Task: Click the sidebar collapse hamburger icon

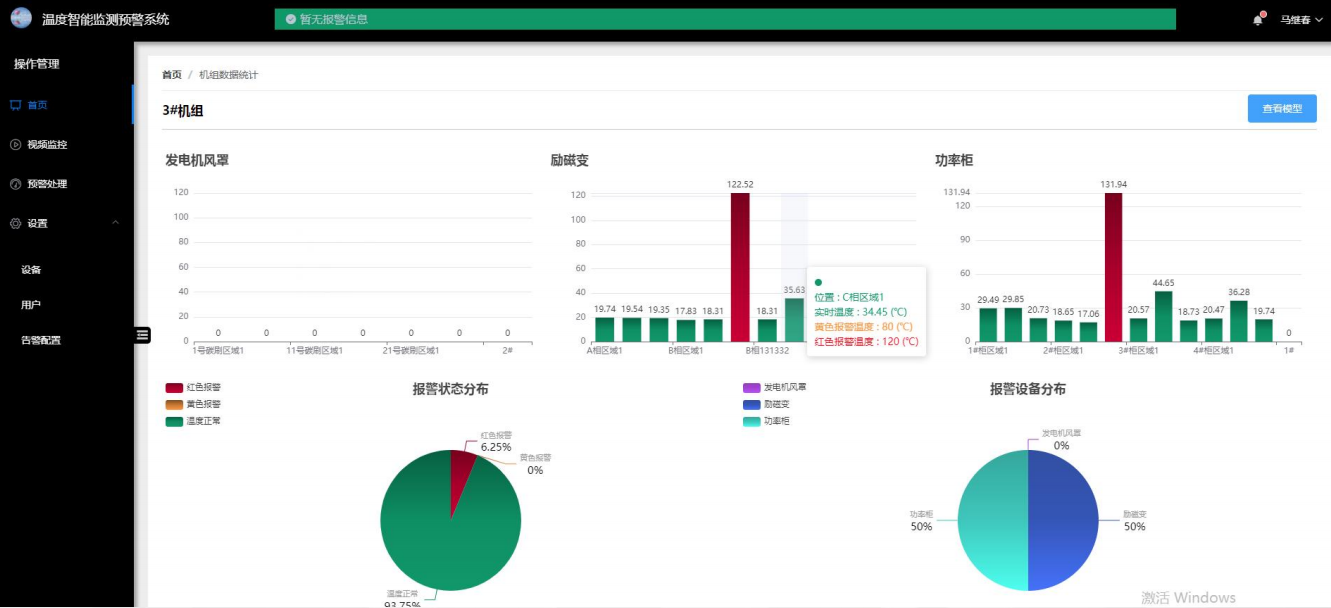Action: [143, 335]
